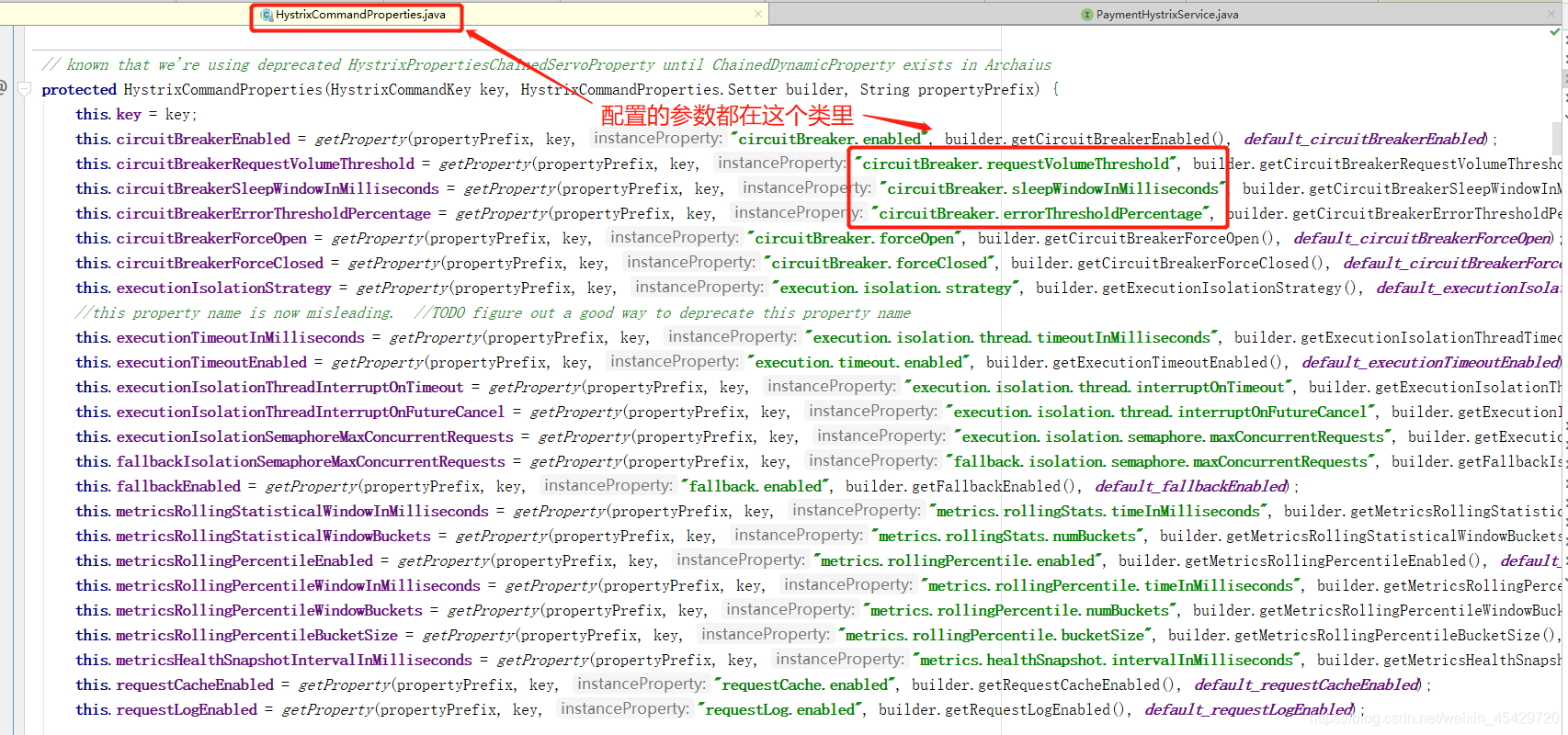Click the this.circuitBreakerRequestVolumeThreshold field
Viewport: 1568px width, 735px height.
coord(245,164)
